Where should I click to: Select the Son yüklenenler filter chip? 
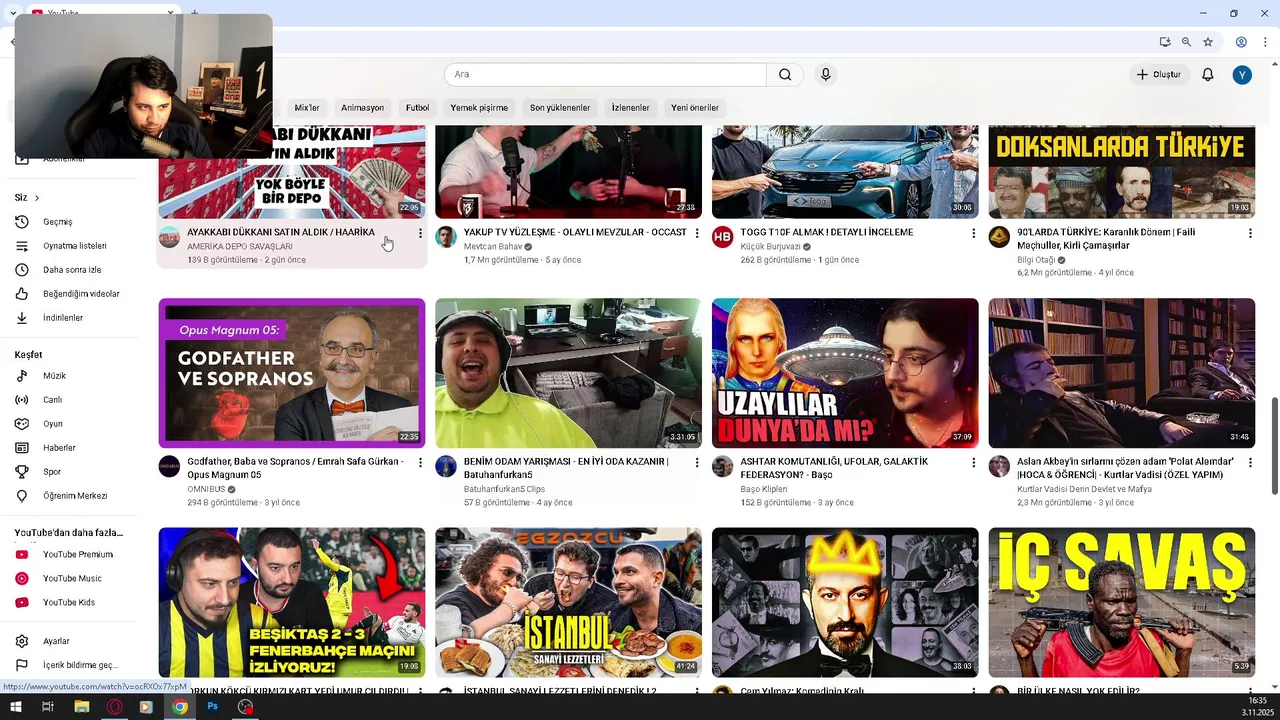point(560,108)
